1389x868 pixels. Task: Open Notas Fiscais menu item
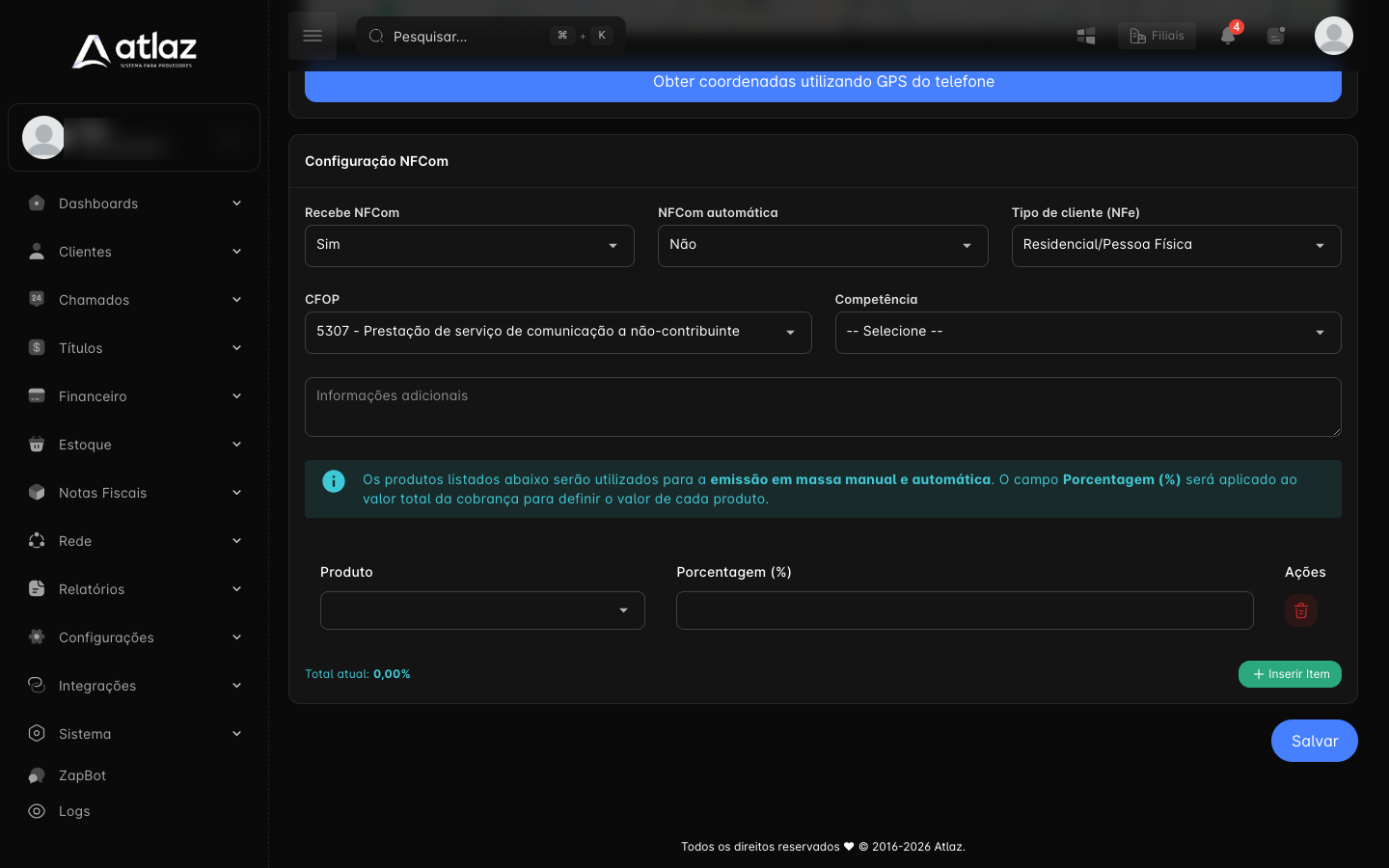[x=134, y=493]
